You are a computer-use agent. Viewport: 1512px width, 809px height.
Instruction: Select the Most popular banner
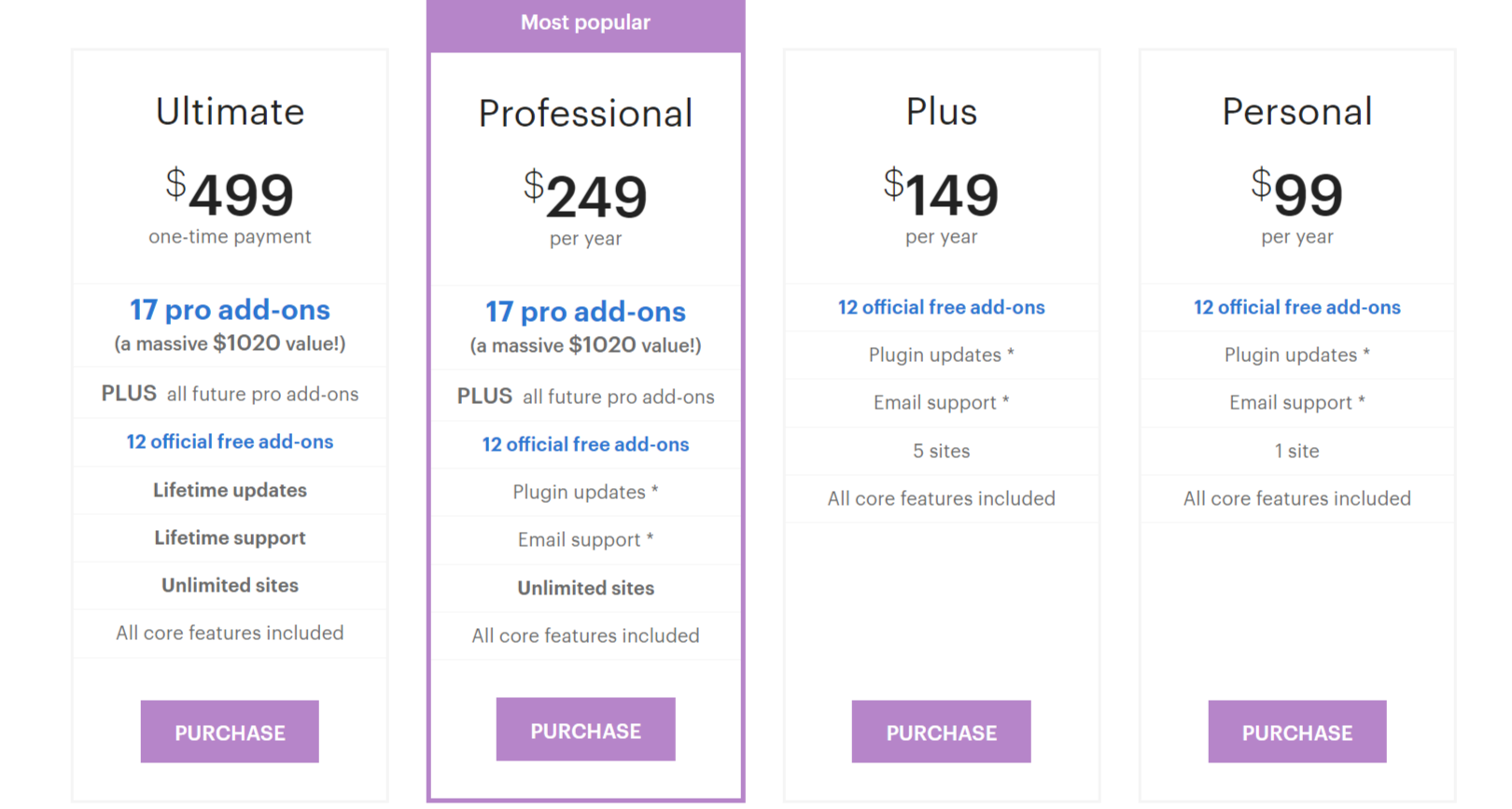(x=585, y=22)
